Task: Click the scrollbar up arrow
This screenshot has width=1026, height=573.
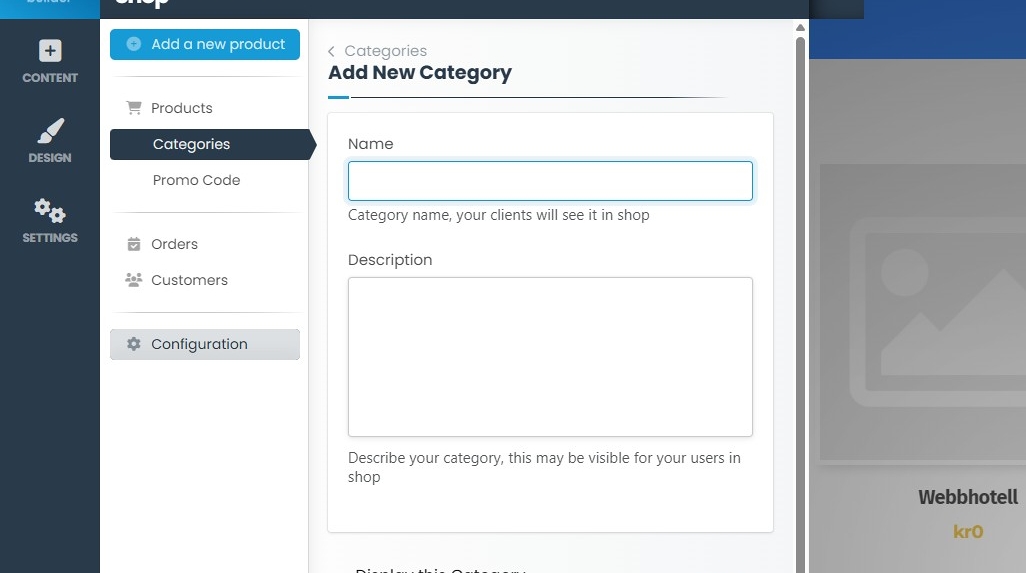Action: point(800,27)
